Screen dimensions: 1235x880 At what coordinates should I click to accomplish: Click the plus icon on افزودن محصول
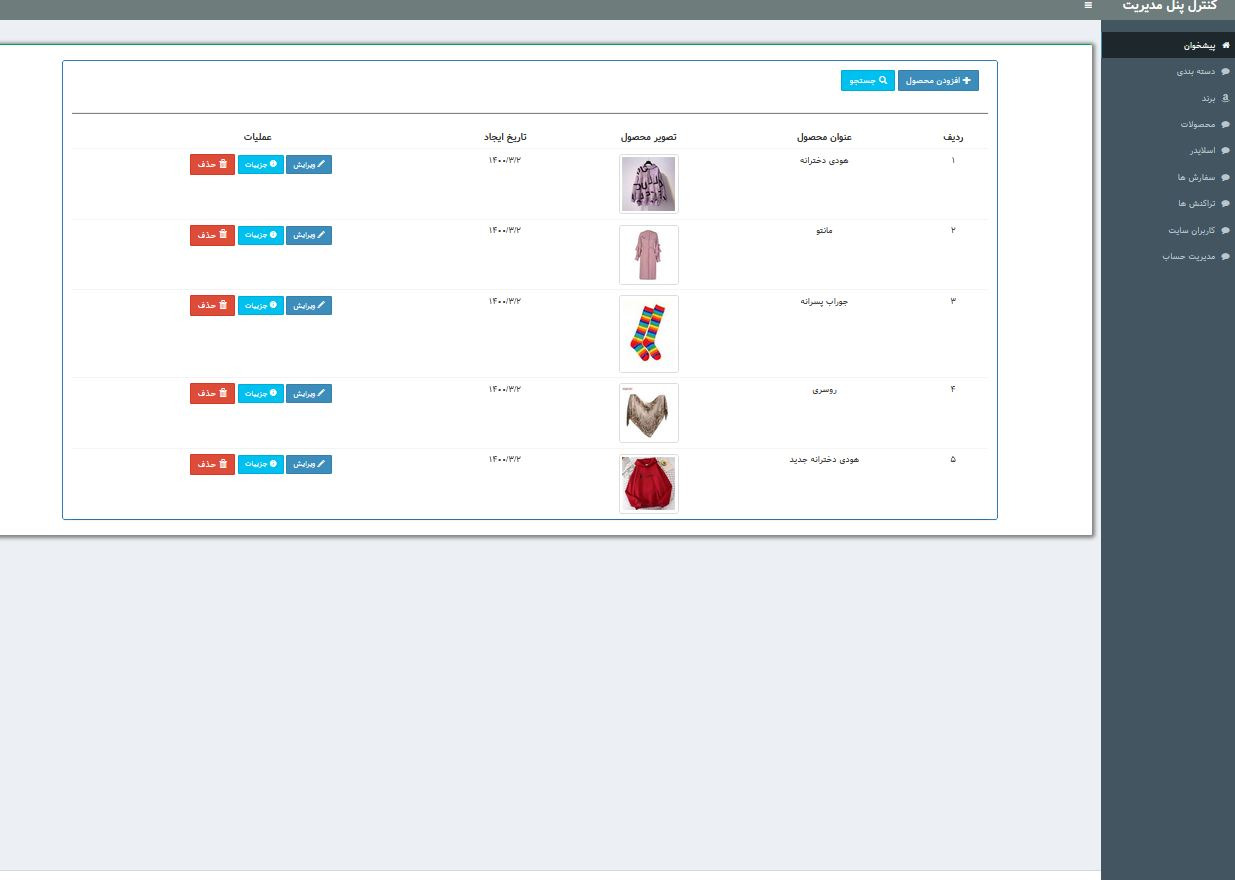pyautogui.click(x=966, y=81)
